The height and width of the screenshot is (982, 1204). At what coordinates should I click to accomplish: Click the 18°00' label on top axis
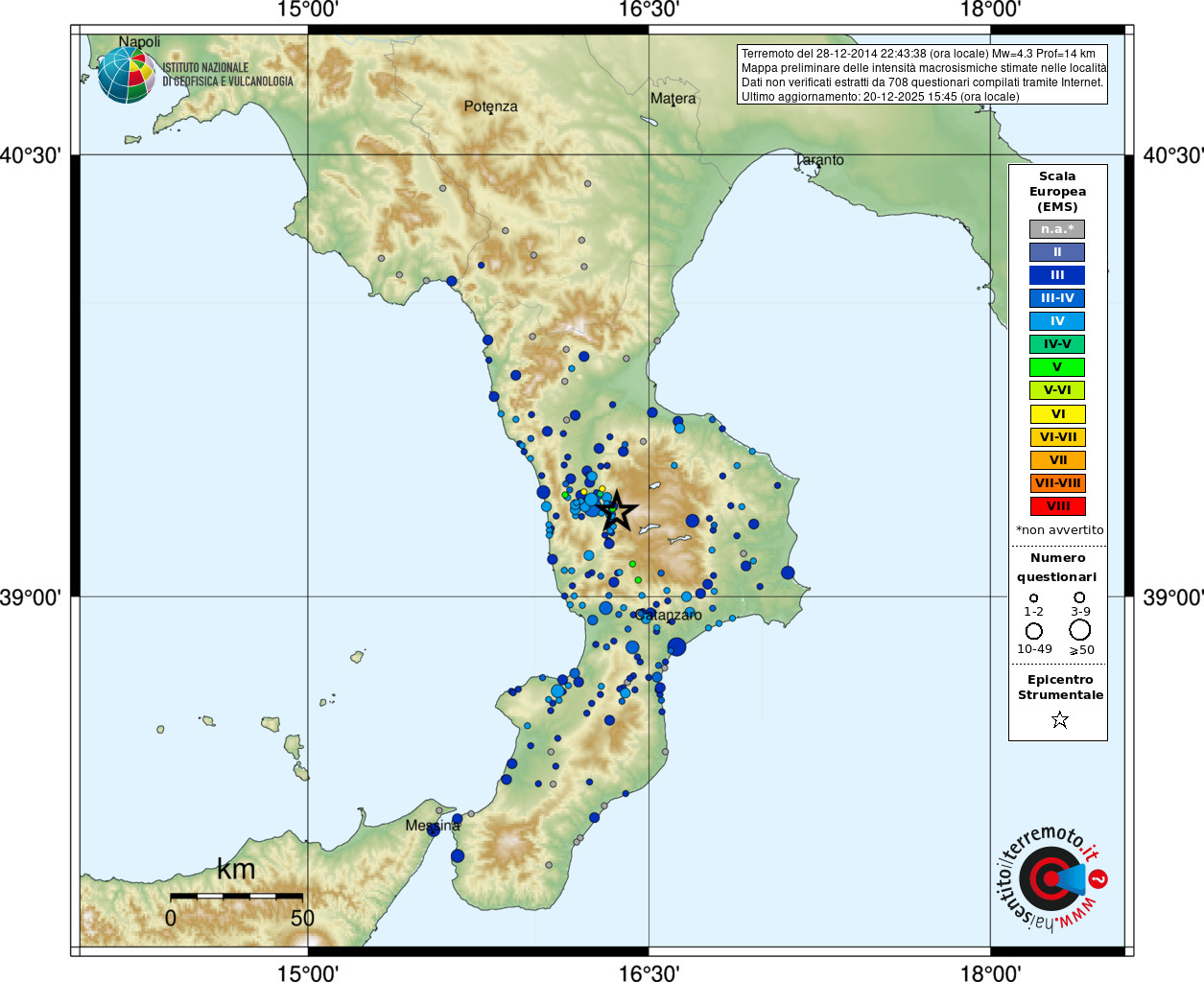tap(990, 10)
